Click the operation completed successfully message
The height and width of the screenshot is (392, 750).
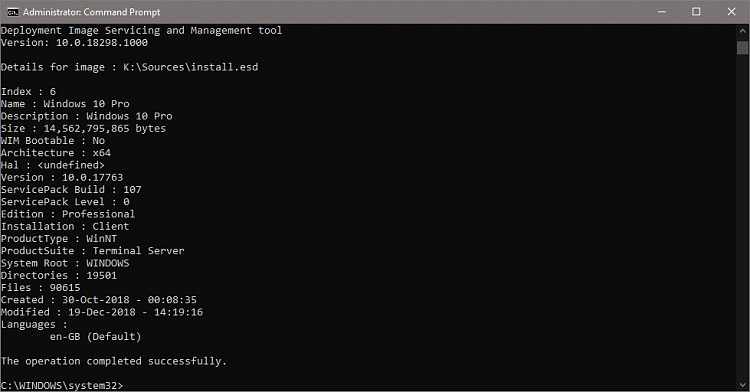[114, 361]
